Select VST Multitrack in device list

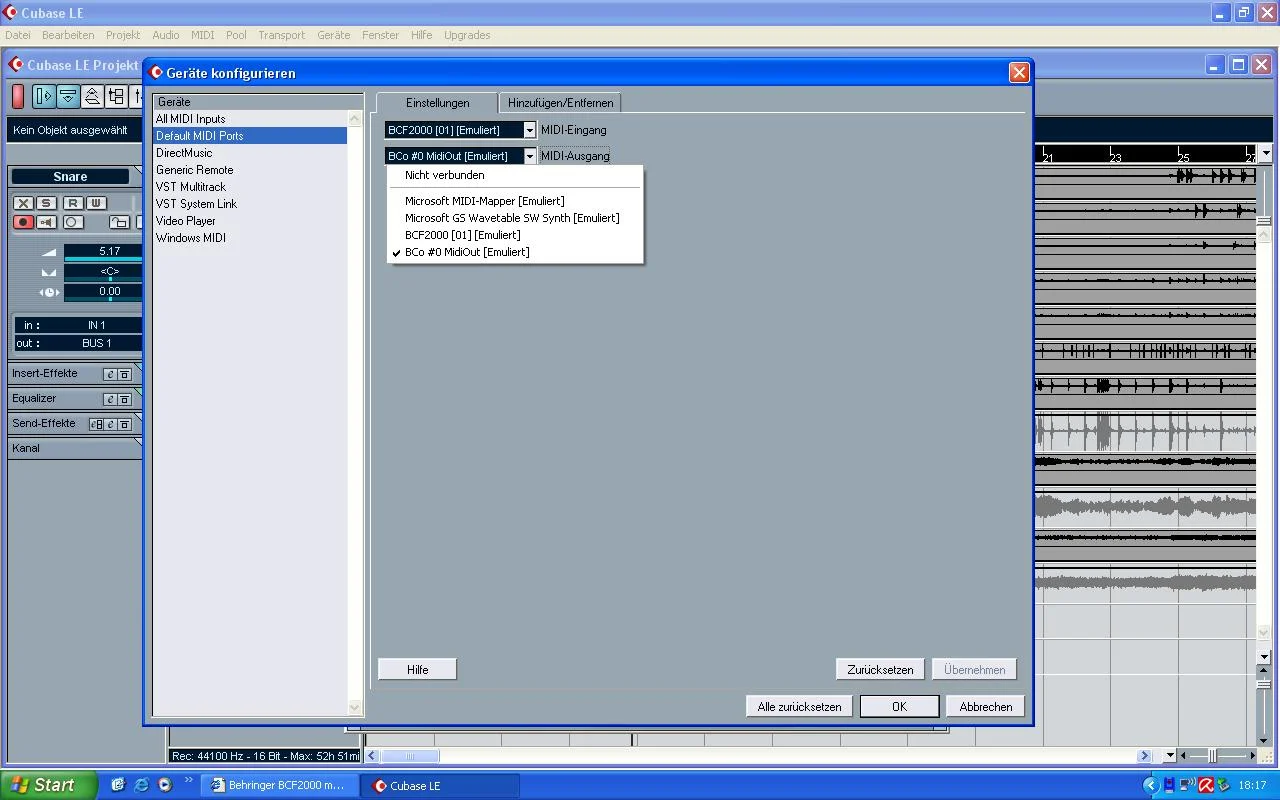click(250, 187)
